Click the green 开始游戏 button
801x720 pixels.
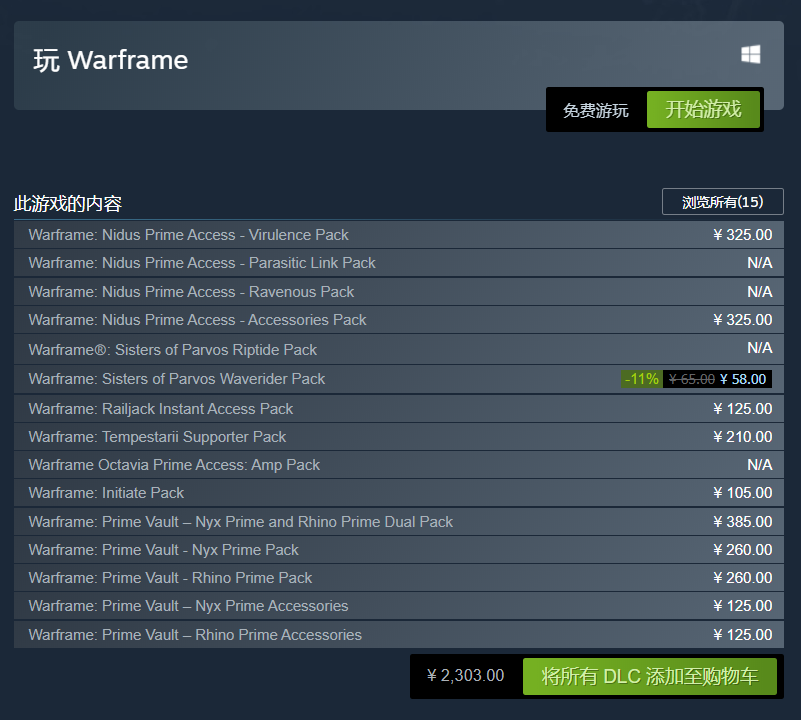[703, 109]
